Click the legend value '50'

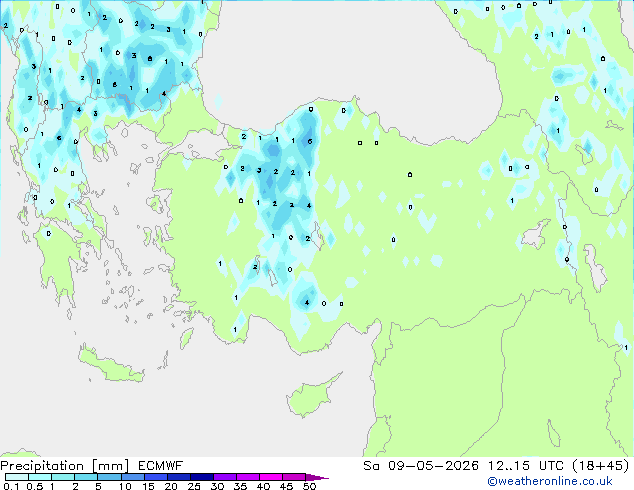(309, 486)
